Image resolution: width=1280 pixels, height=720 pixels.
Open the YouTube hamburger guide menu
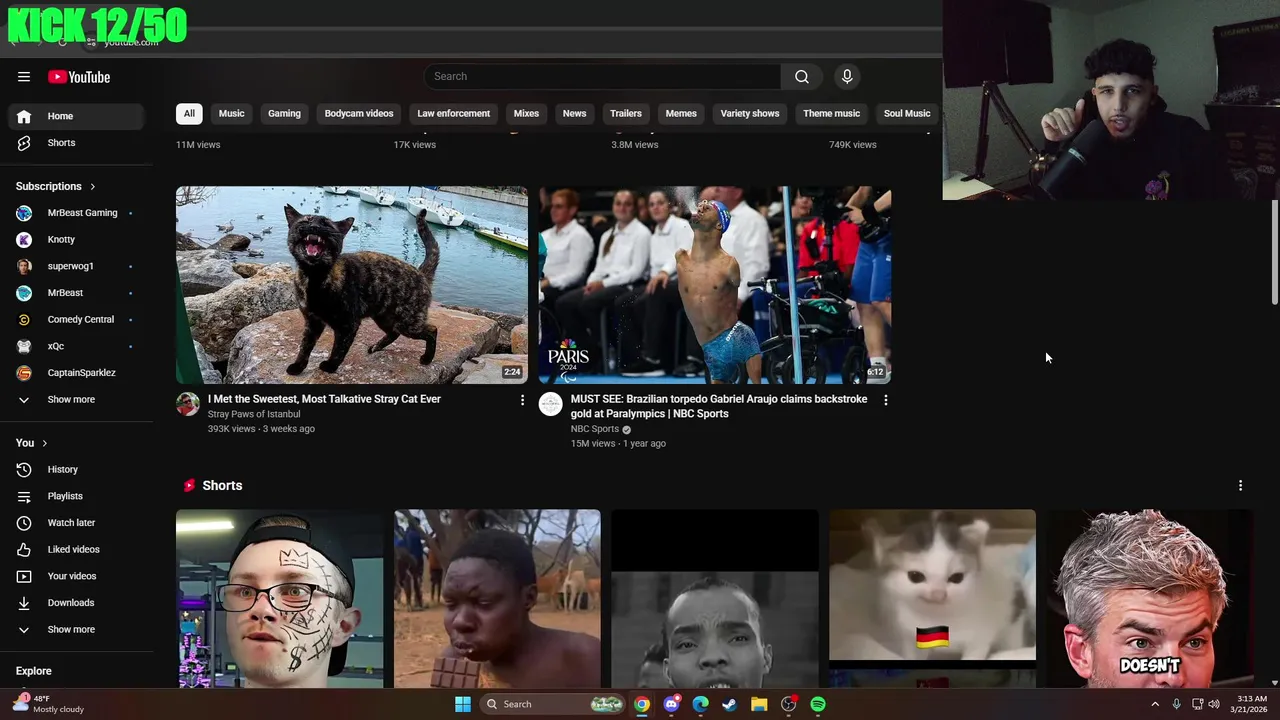[x=24, y=77]
